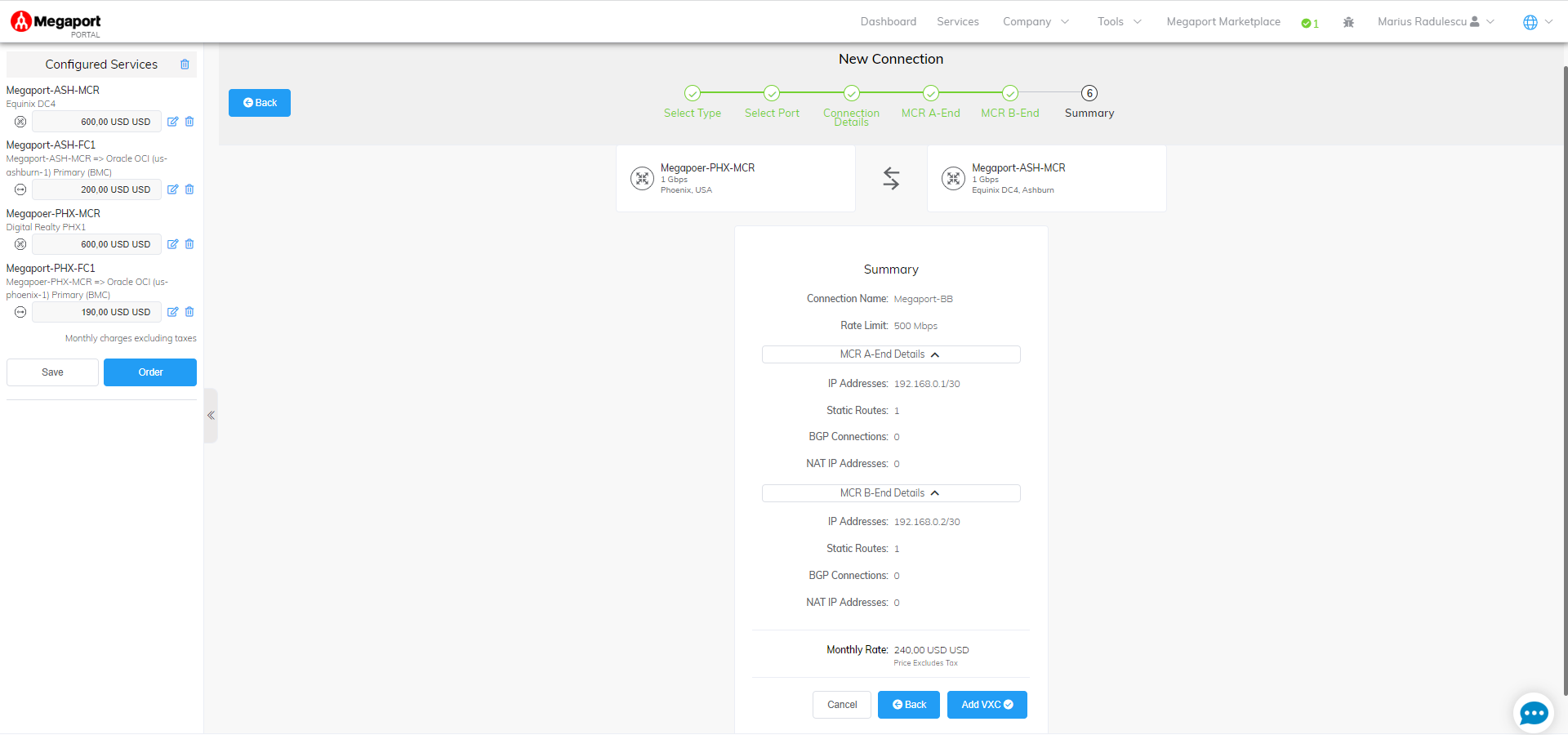Screen dimensions: 1568x735
Task: Click the Megaport-ASH-MCR price field
Action: tap(96, 122)
